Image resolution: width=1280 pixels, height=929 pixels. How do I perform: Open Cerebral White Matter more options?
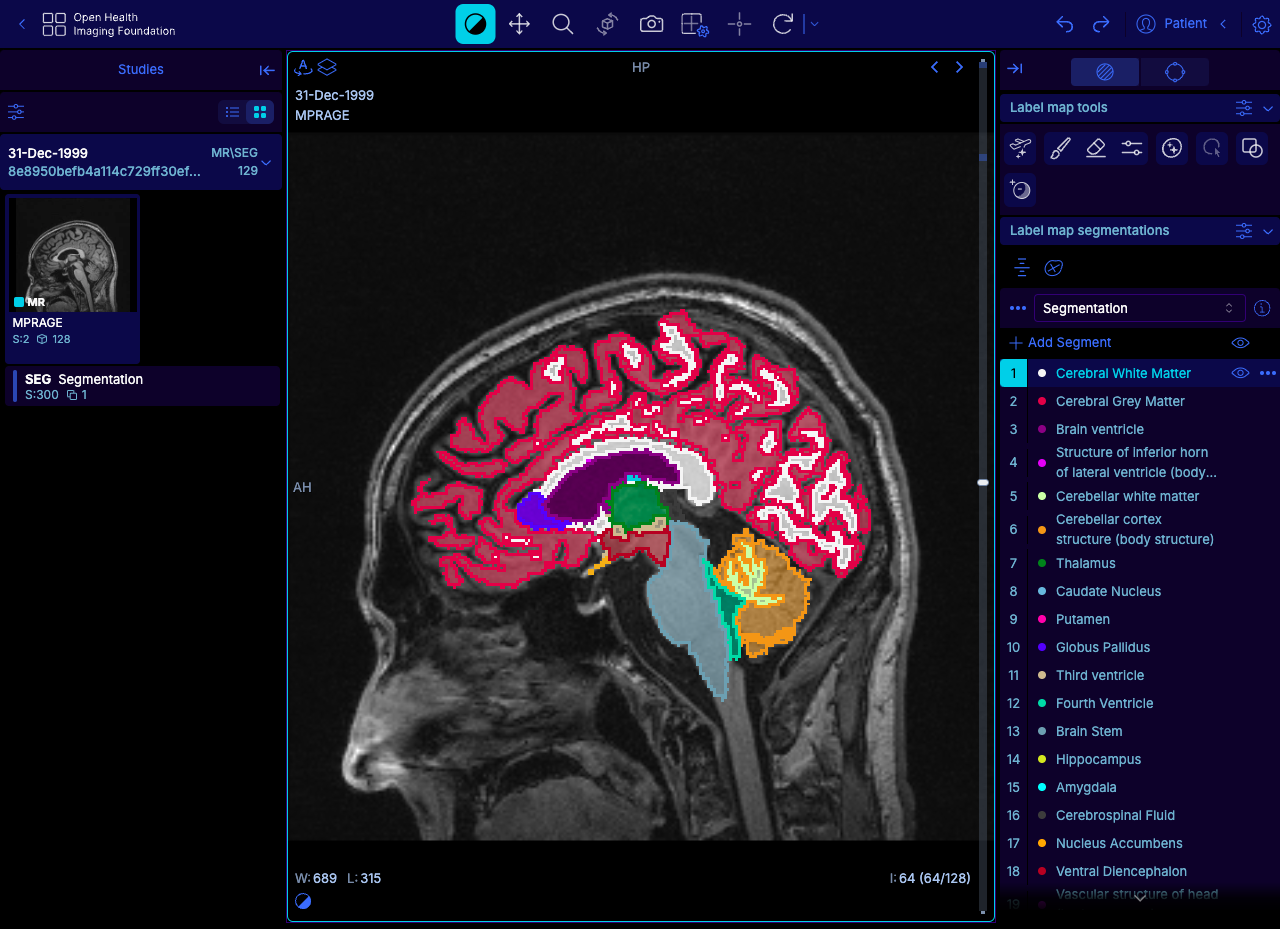[1268, 373]
